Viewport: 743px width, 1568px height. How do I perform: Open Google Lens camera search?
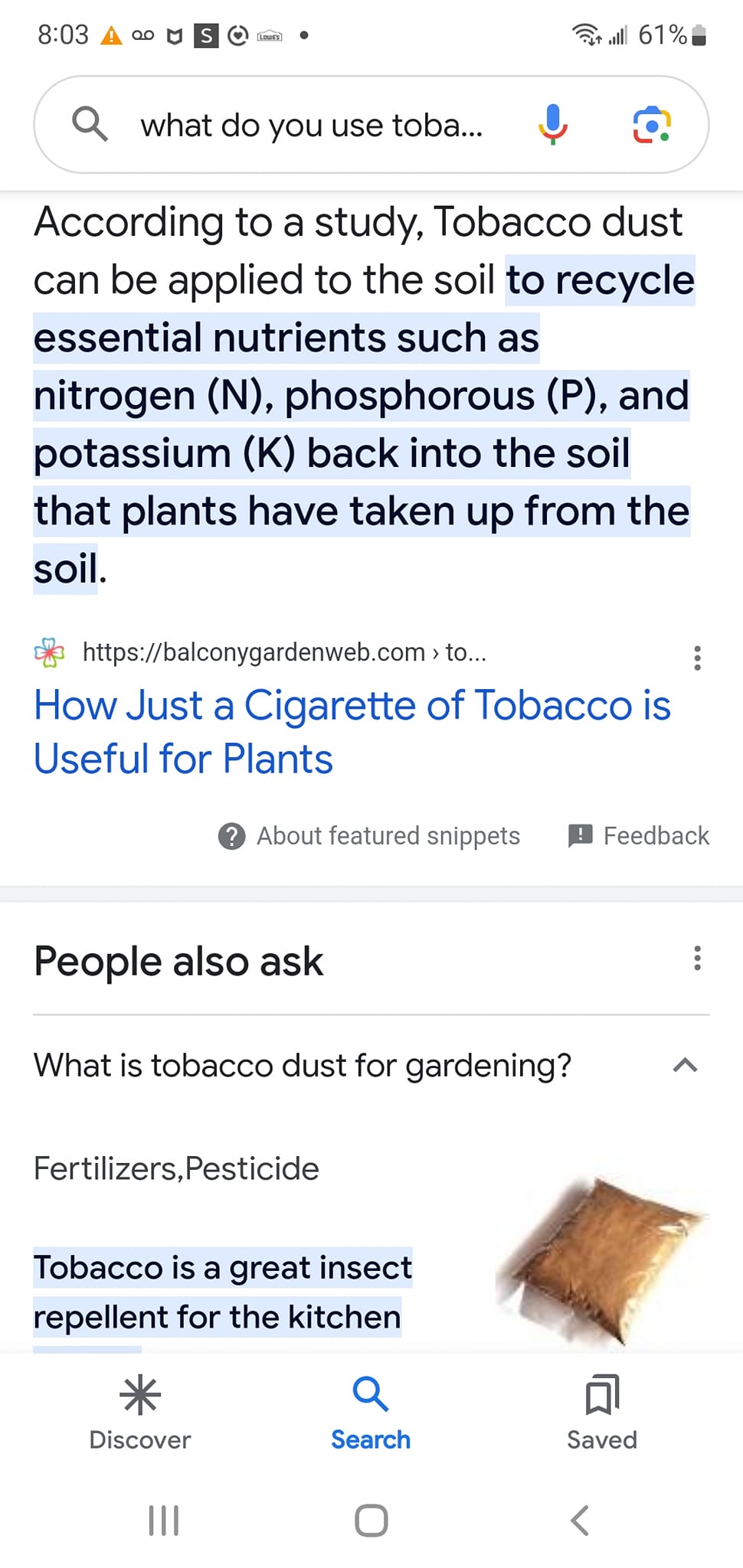point(651,125)
